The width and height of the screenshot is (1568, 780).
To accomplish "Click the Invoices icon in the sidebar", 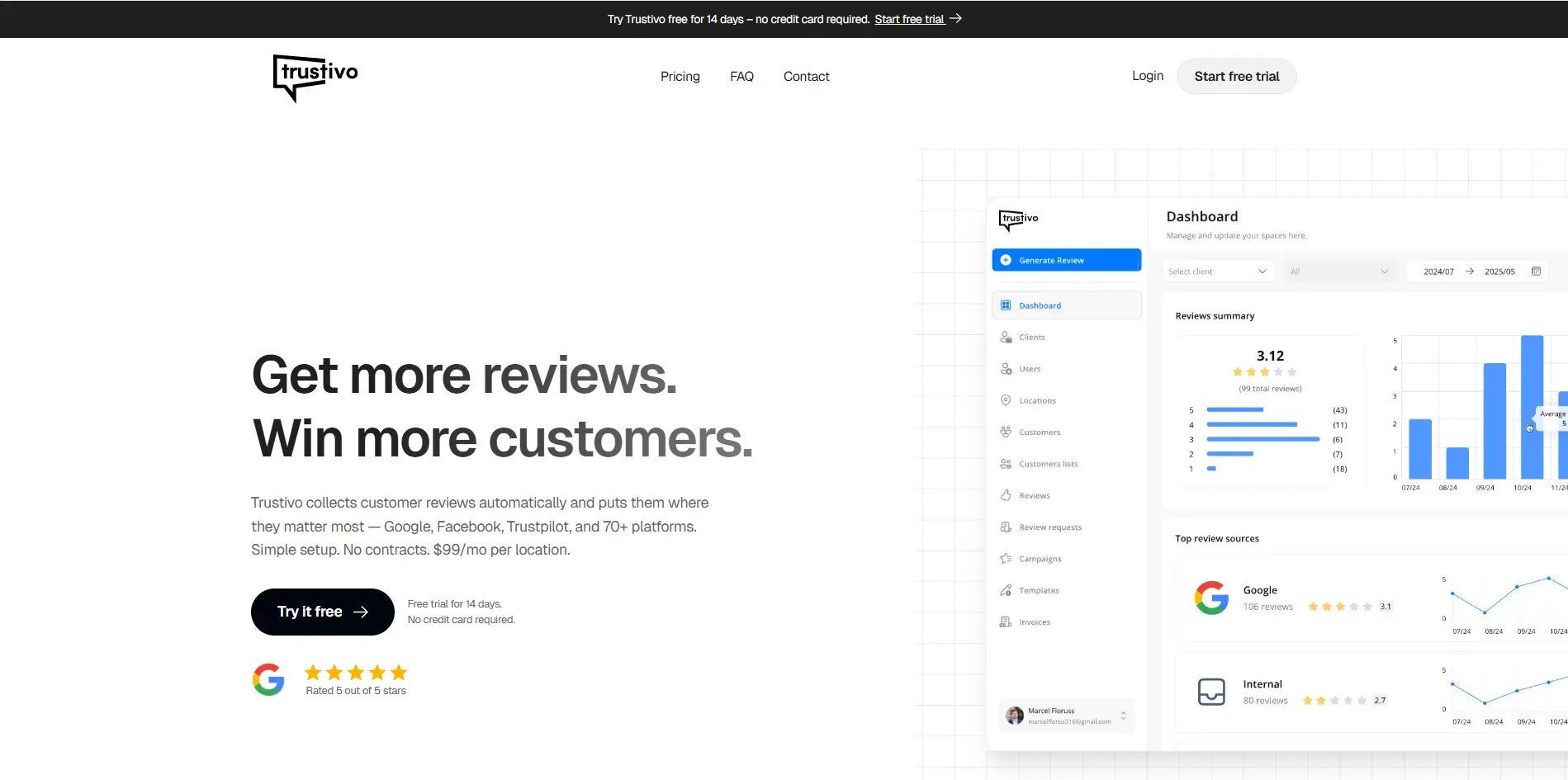I will 1006,622.
